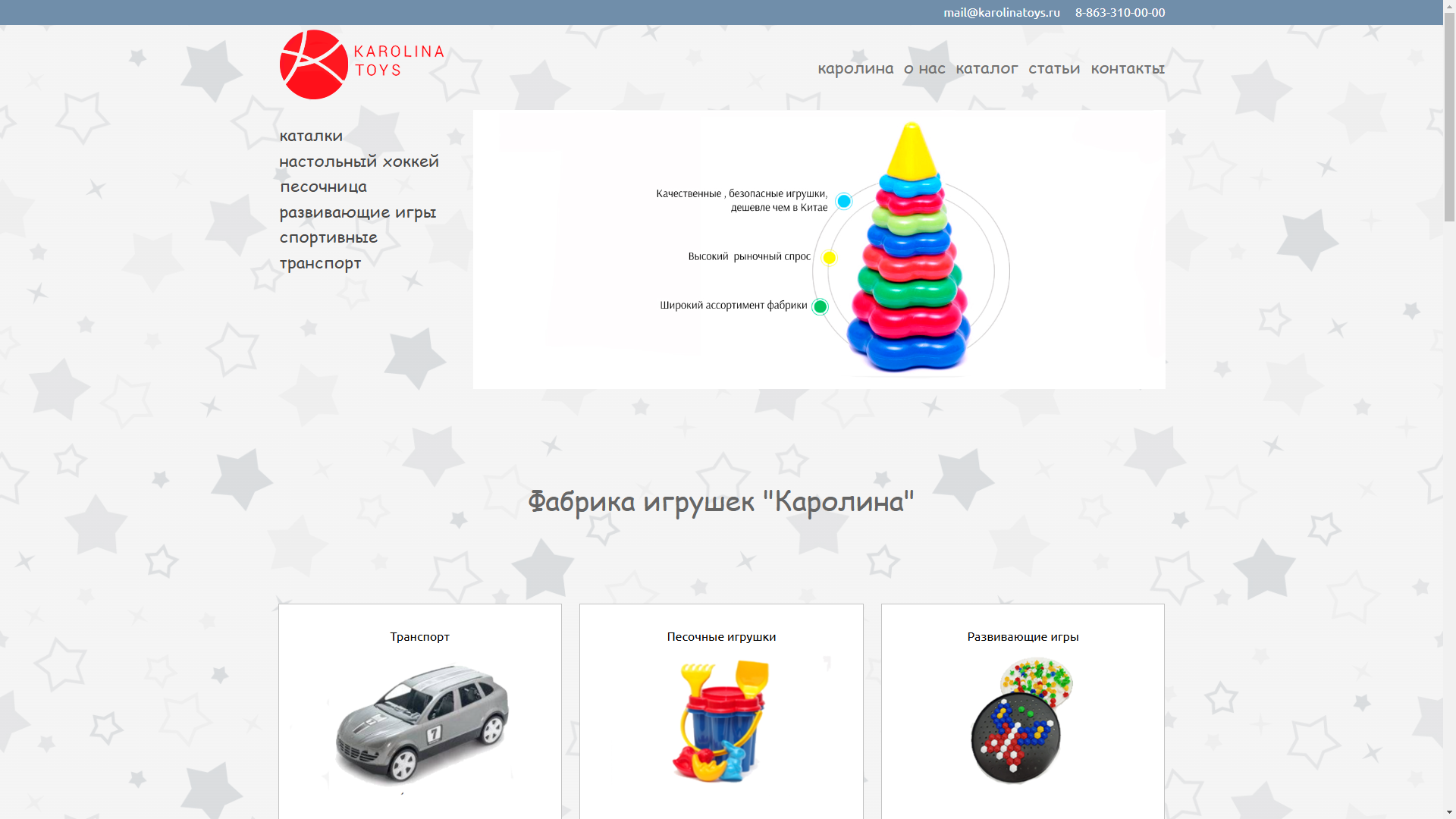Open the mail@karolinatoys.ru email link
The width and height of the screenshot is (1456, 819).
tap(1002, 12)
